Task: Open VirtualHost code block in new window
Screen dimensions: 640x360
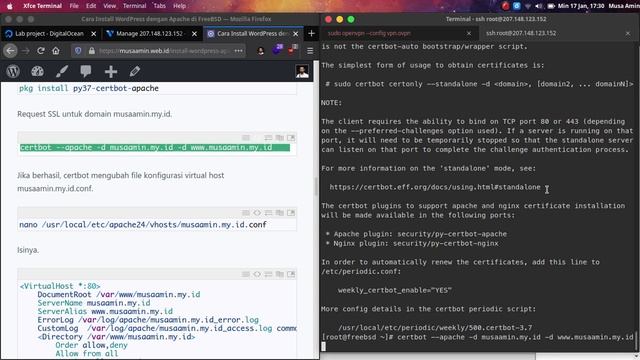Action: coord(291,274)
